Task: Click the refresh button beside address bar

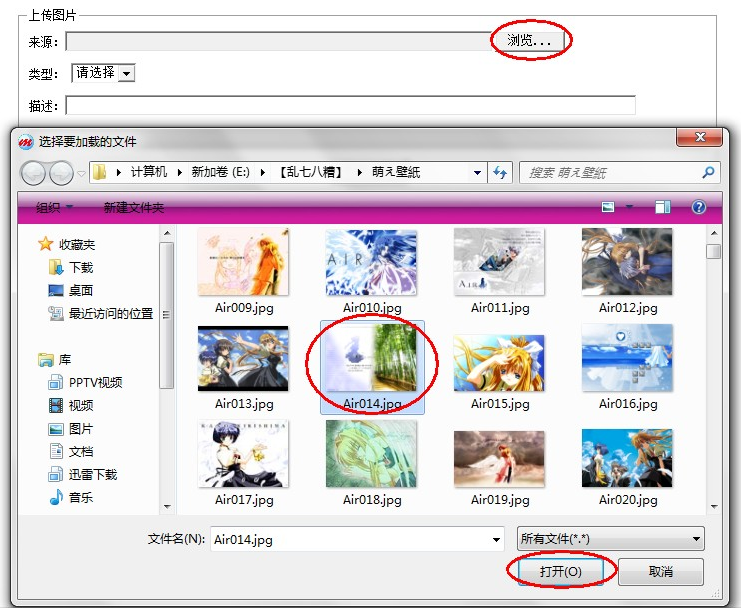Action: [500, 172]
